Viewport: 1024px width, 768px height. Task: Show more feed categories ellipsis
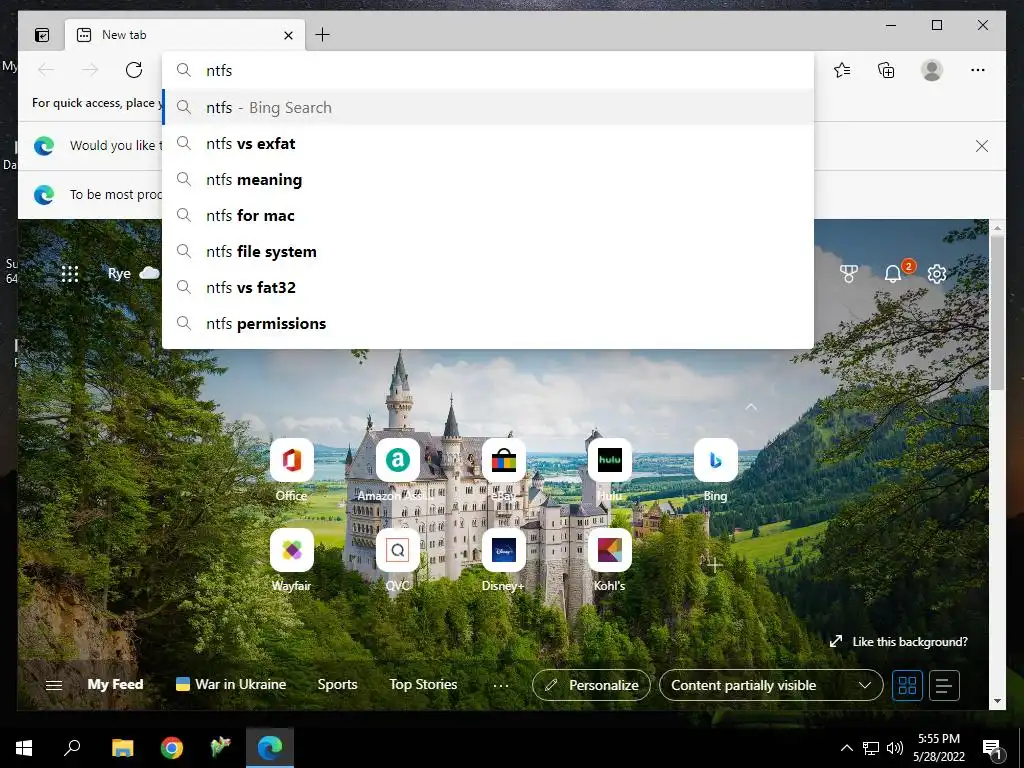coord(501,686)
